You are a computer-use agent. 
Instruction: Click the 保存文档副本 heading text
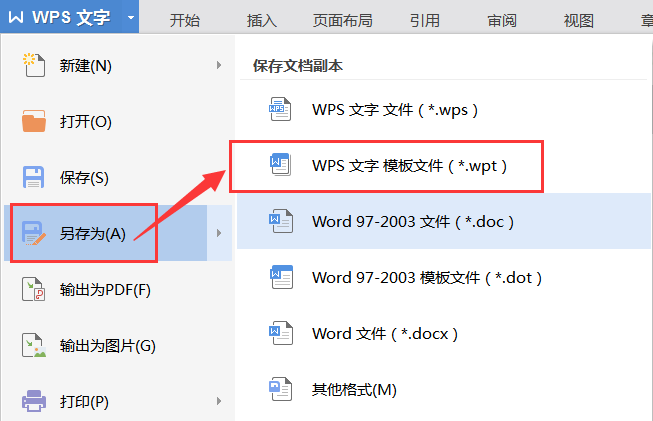point(298,65)
